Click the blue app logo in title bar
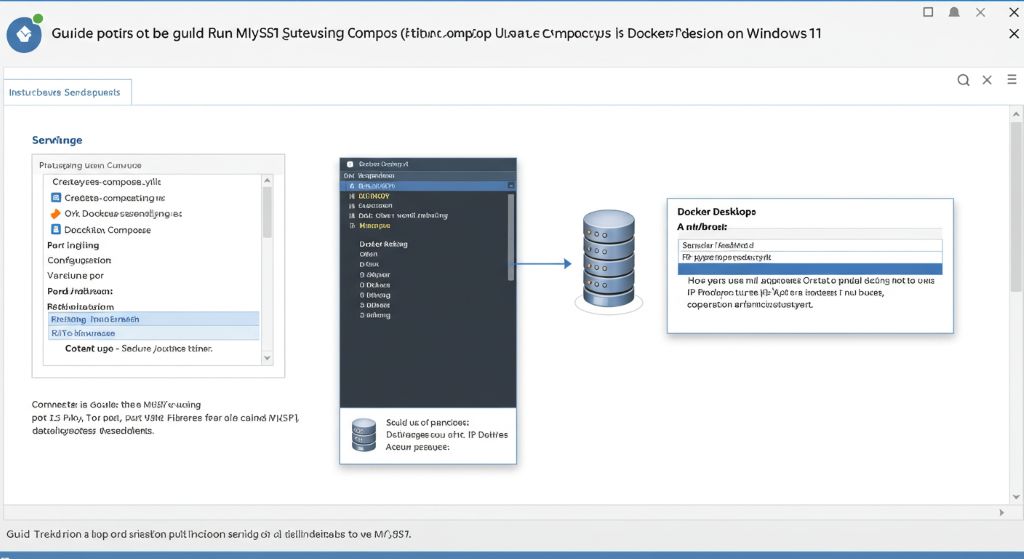The height and width of the screenshot is (559, 1024). click(x=24, y=34)
